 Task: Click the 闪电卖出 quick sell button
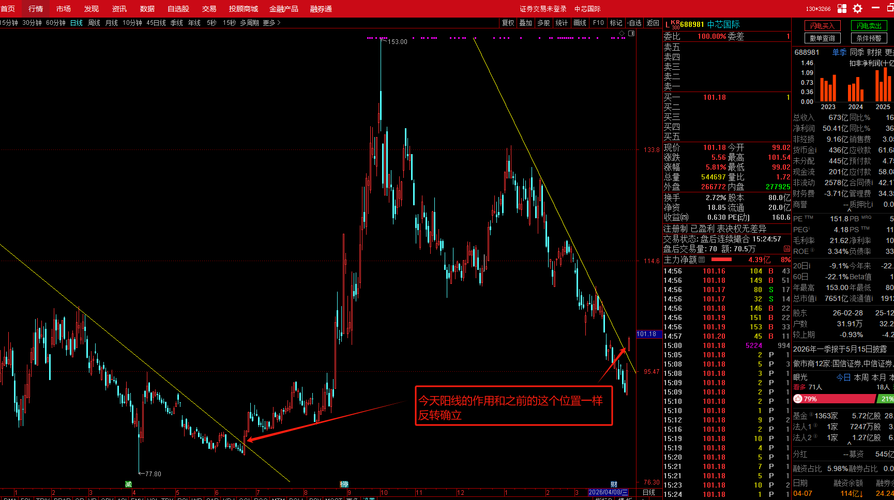[868, 26]
